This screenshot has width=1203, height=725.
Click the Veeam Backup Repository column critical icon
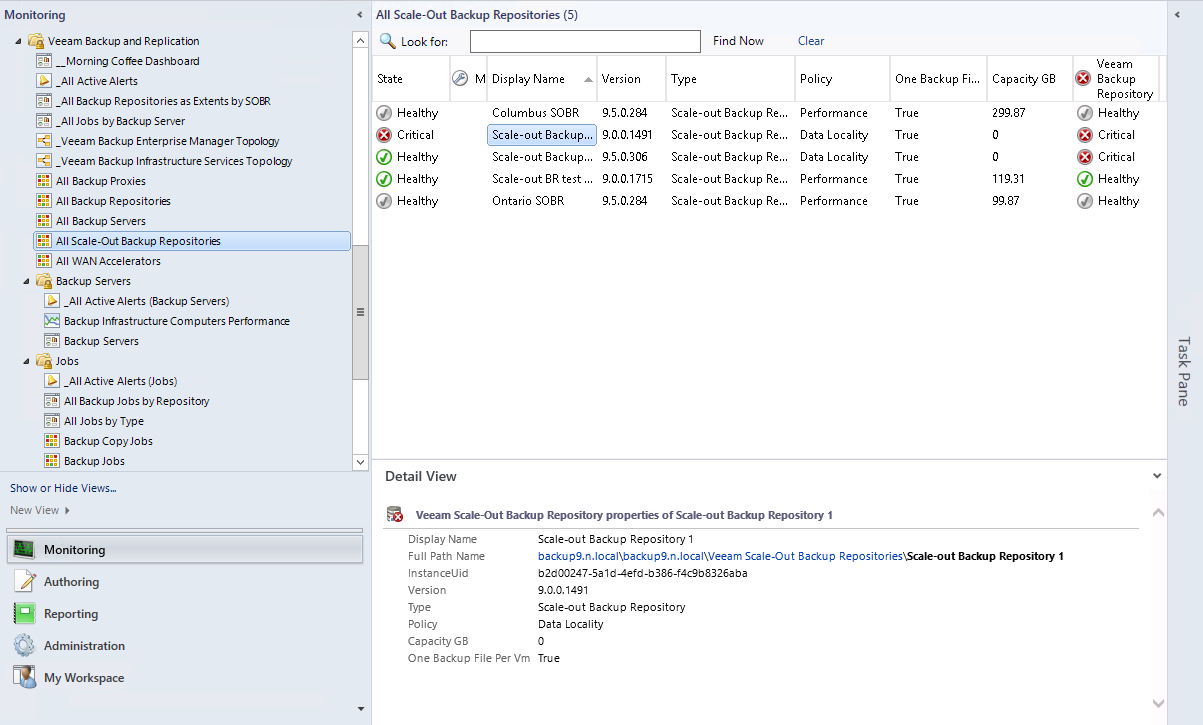[1083, 78]
